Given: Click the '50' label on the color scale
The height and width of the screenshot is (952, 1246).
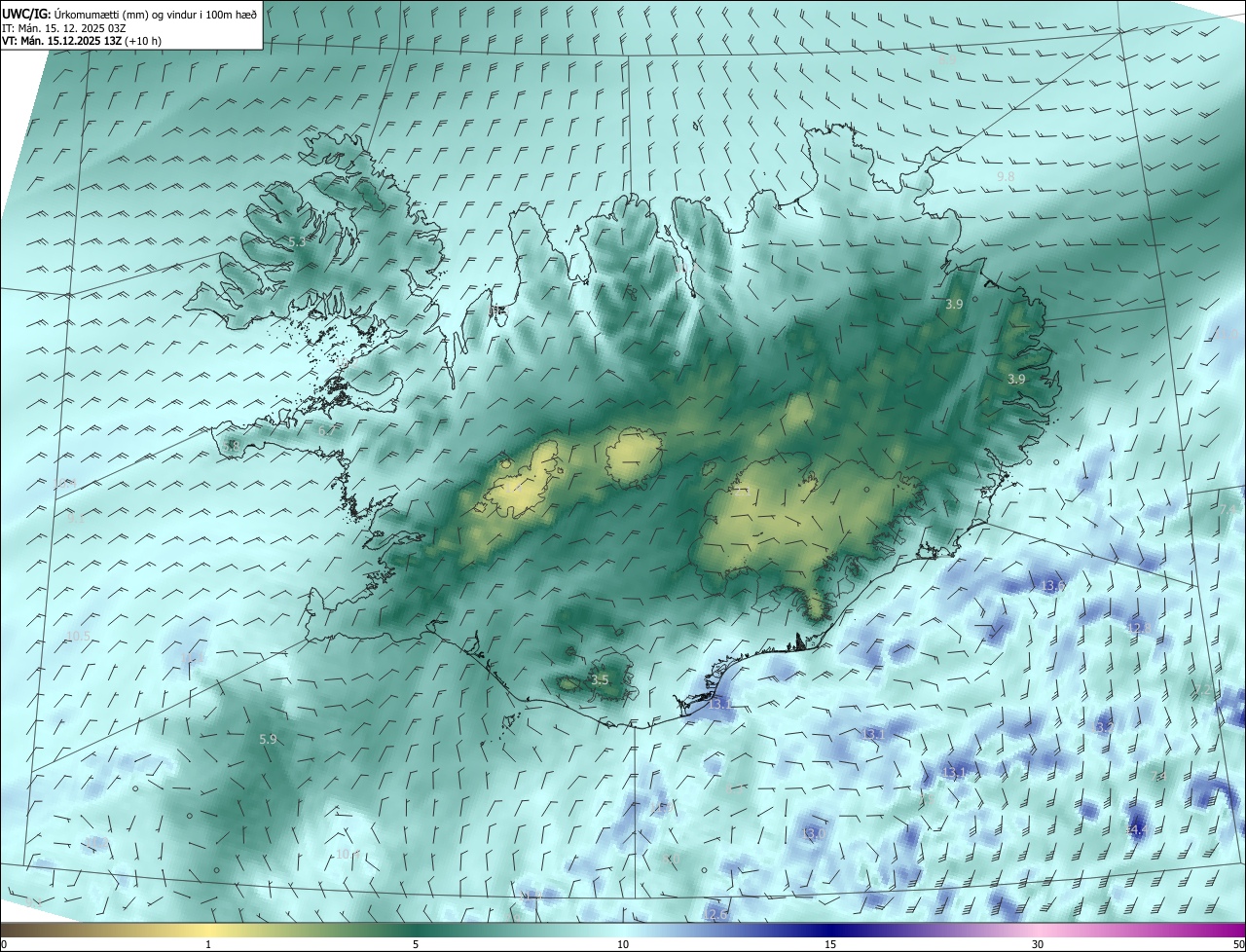Looking at the screenshot, I should pos(1238,945).
